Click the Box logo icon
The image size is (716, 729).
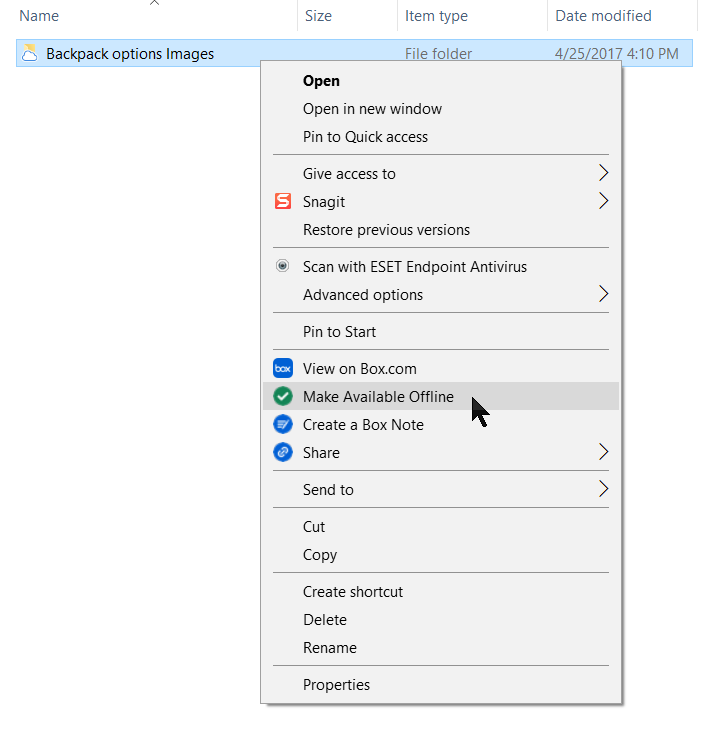(282, 369)
